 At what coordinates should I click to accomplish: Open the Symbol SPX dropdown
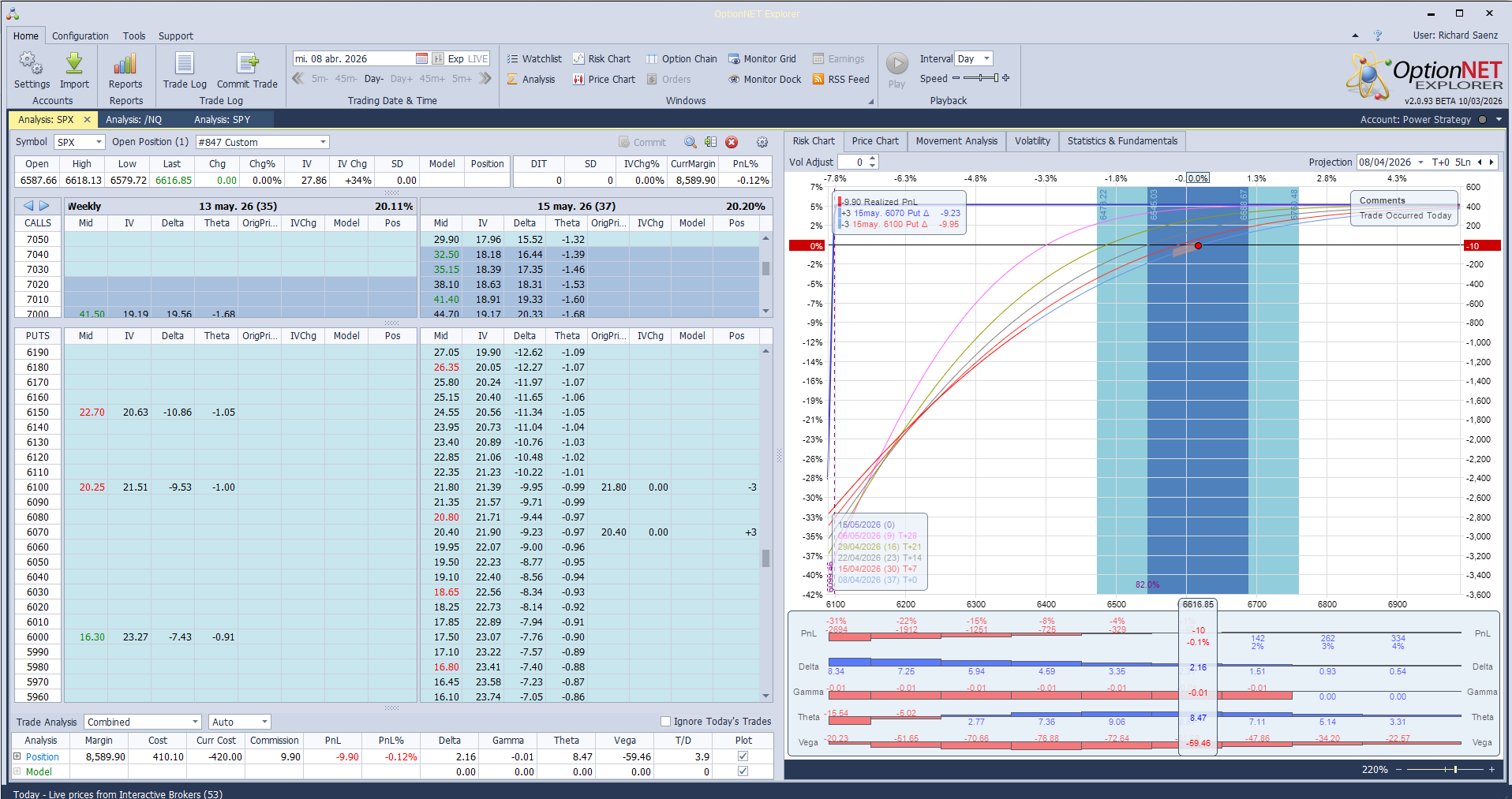(99, 143)
